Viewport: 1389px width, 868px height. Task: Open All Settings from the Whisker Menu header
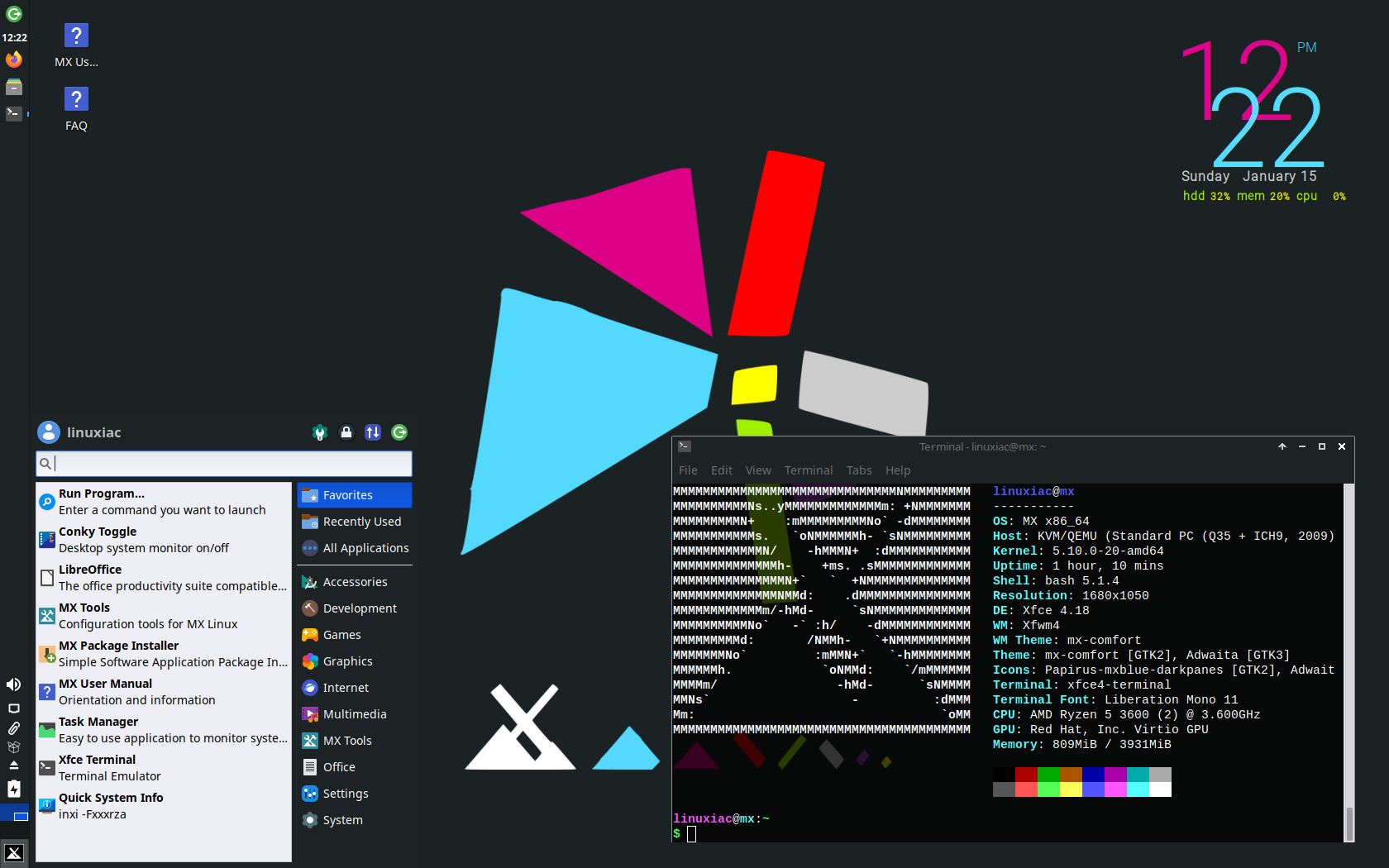320,432
